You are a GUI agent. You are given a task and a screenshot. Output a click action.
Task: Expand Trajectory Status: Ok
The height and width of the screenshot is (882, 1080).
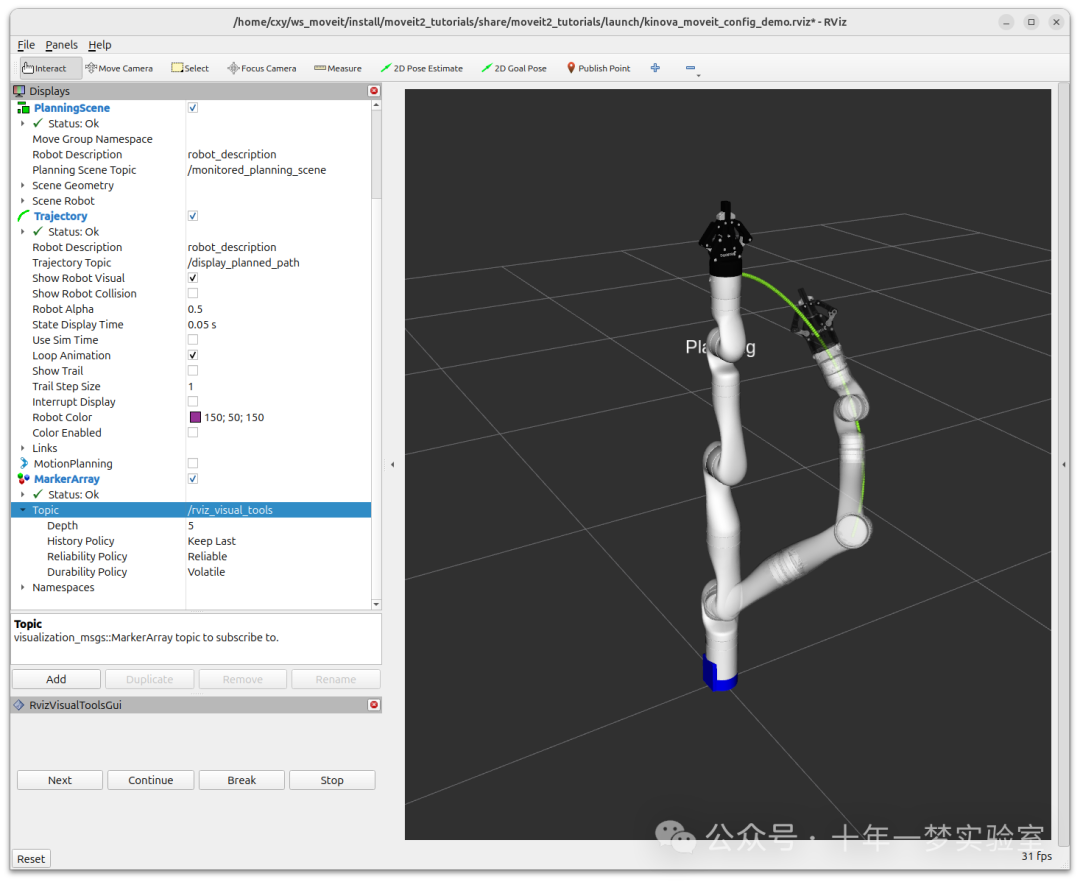23,231
